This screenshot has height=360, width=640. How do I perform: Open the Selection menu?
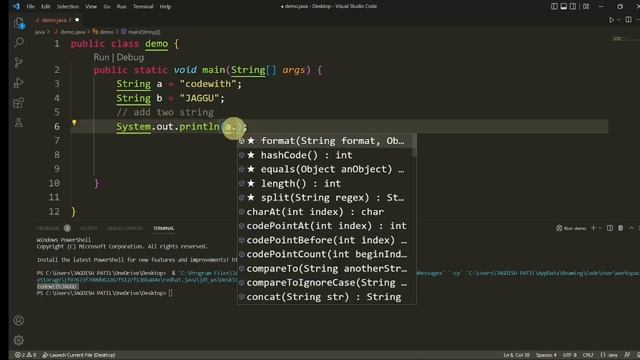tap(68, 7)
